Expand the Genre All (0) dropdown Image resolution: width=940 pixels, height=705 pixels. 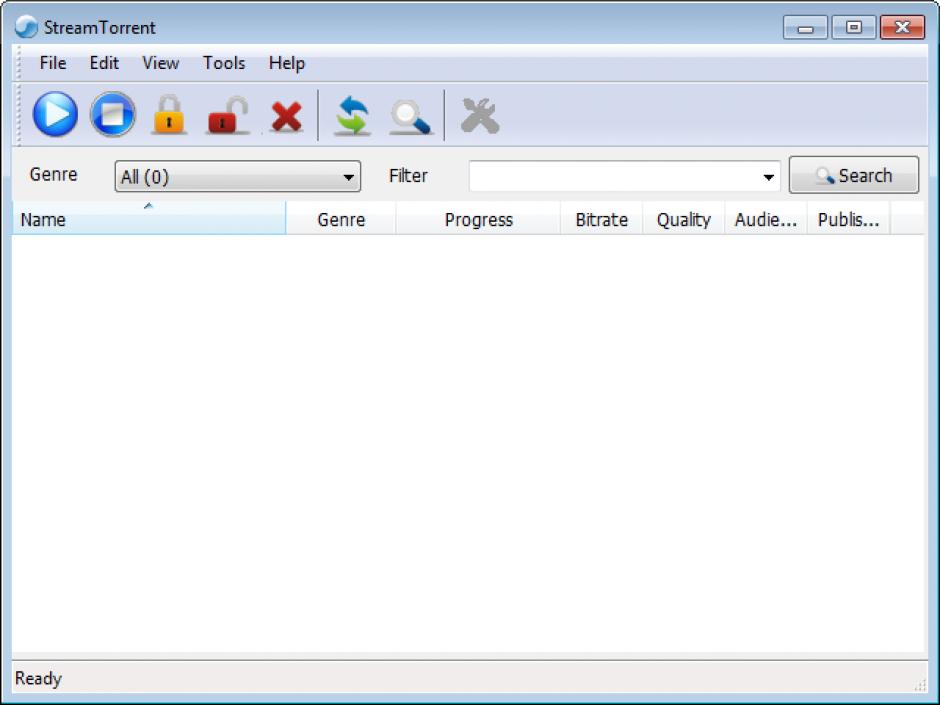click(238, 176)
